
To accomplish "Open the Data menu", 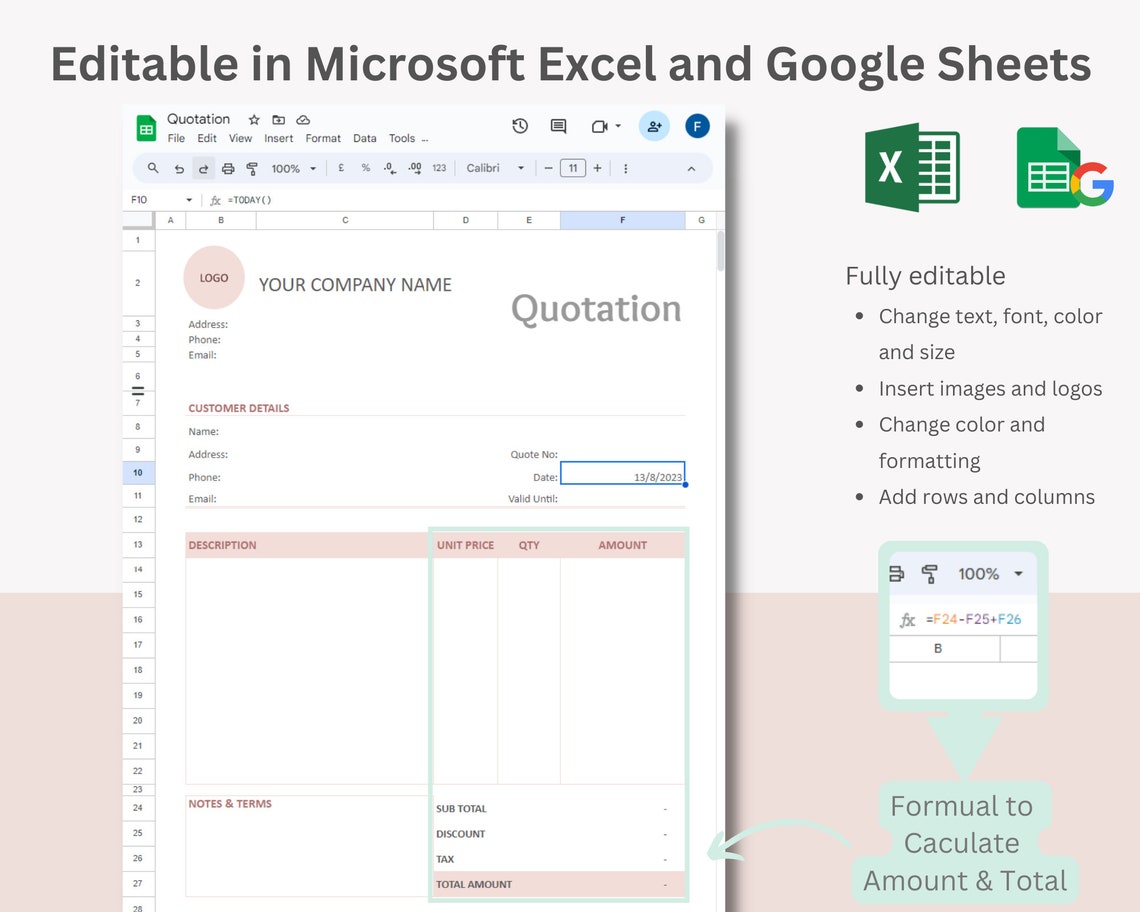I will click(364, 138).
